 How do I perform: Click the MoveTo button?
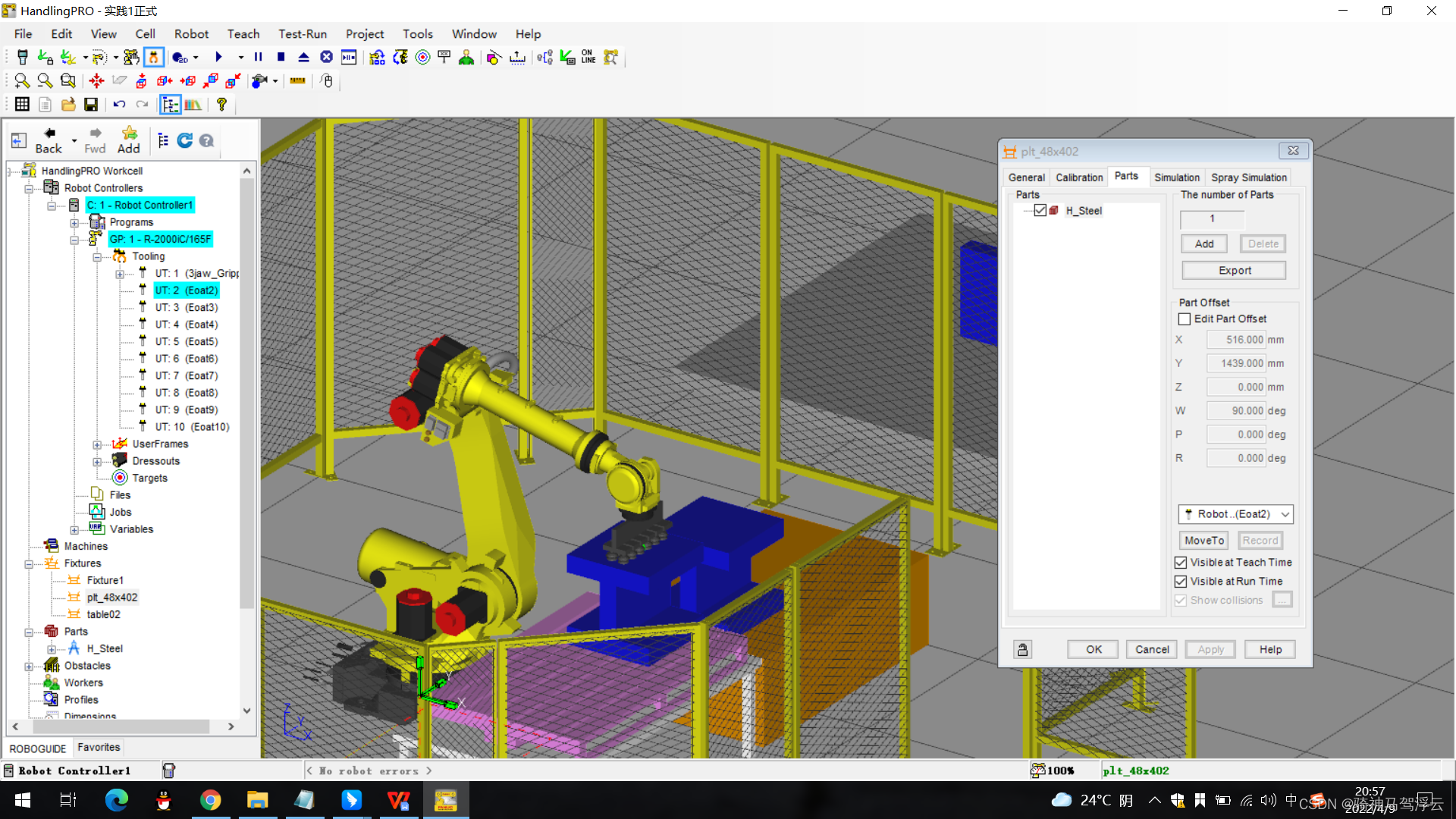[x=1204, y=541]
